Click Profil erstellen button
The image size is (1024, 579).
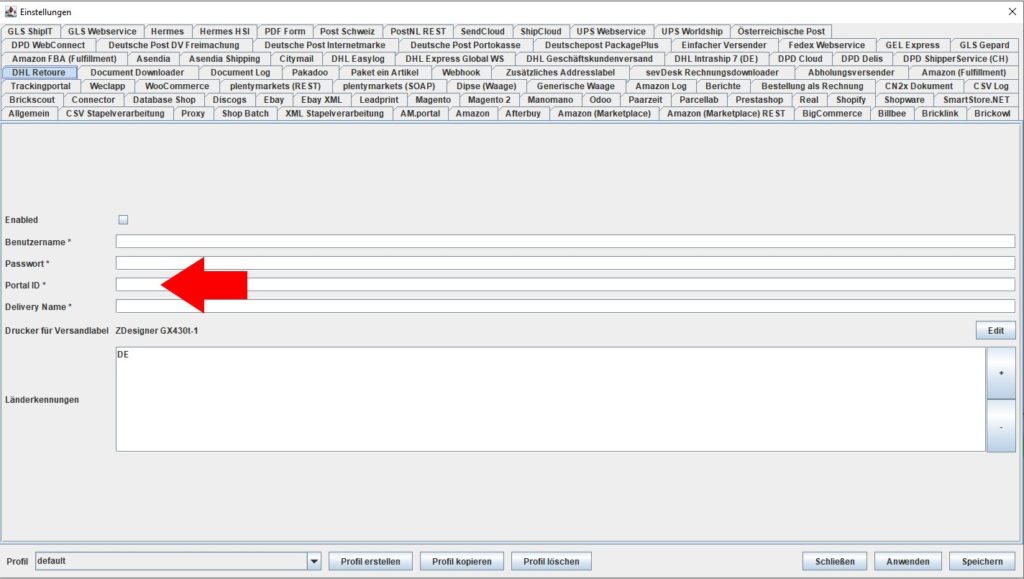click(x=370, y=561)
